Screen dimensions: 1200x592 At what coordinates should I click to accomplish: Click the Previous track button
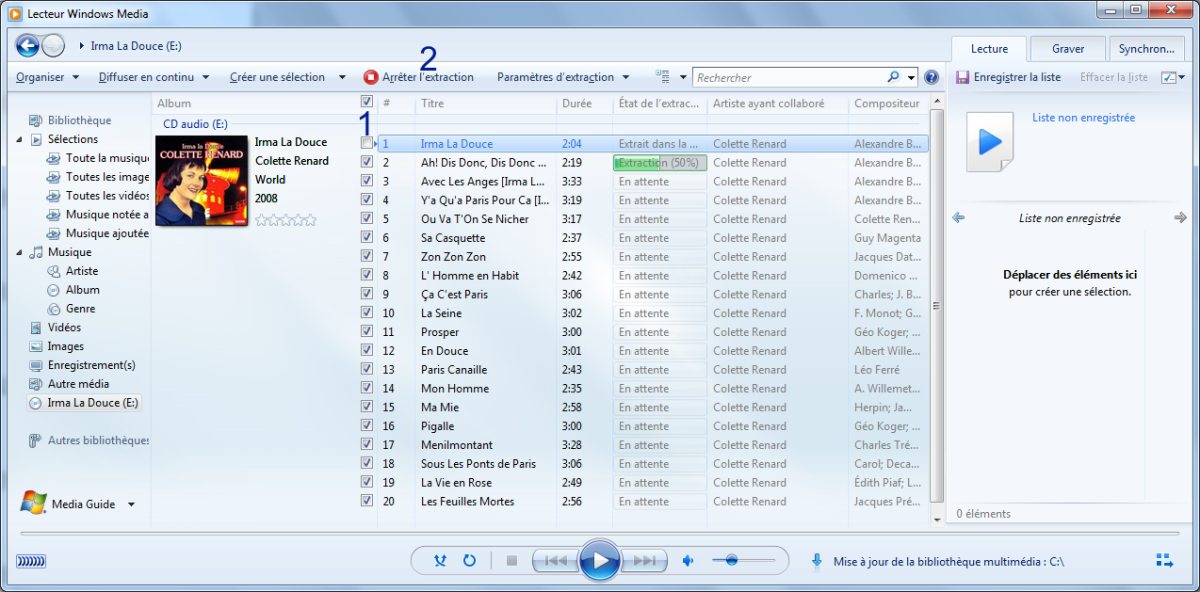click(x=554, y=561)
